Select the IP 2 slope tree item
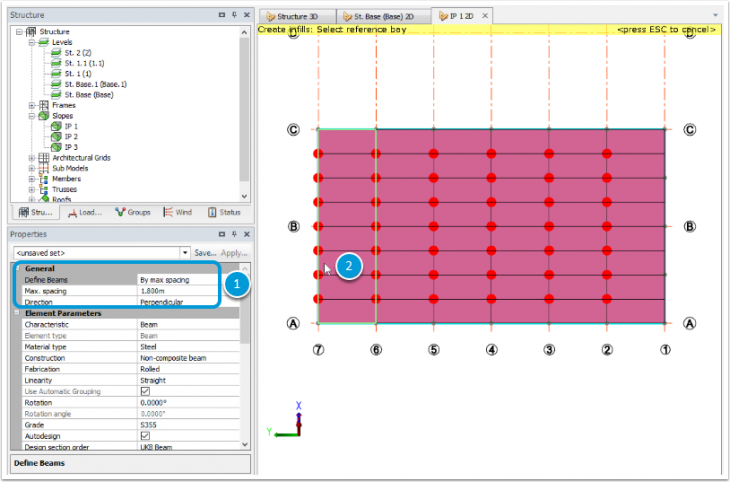 click(x=70, y=137)
